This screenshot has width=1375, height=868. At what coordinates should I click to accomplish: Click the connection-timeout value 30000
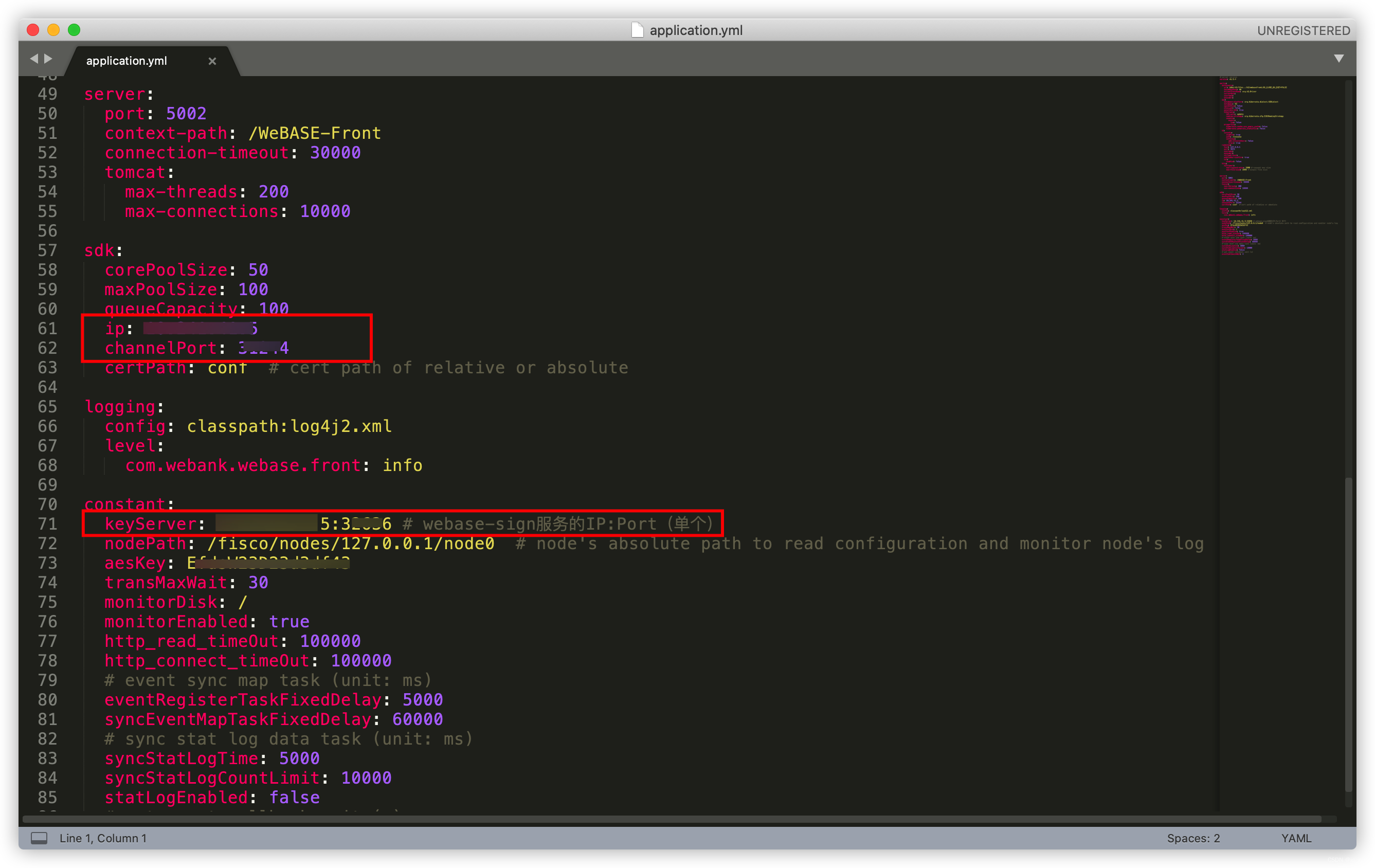tap(335, 153)
